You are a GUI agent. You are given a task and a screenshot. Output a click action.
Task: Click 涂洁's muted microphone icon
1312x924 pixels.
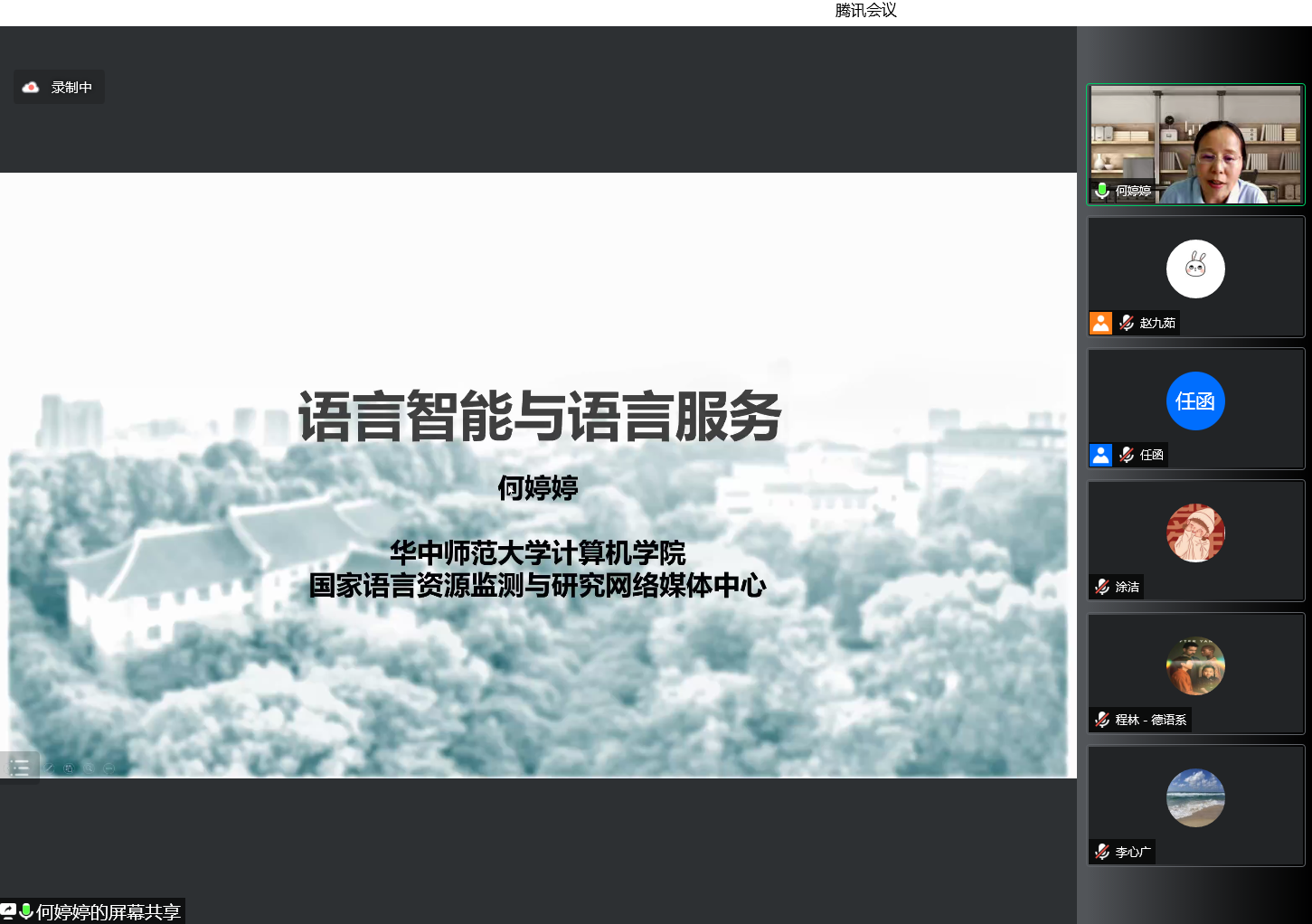(x=1102, y=587)
